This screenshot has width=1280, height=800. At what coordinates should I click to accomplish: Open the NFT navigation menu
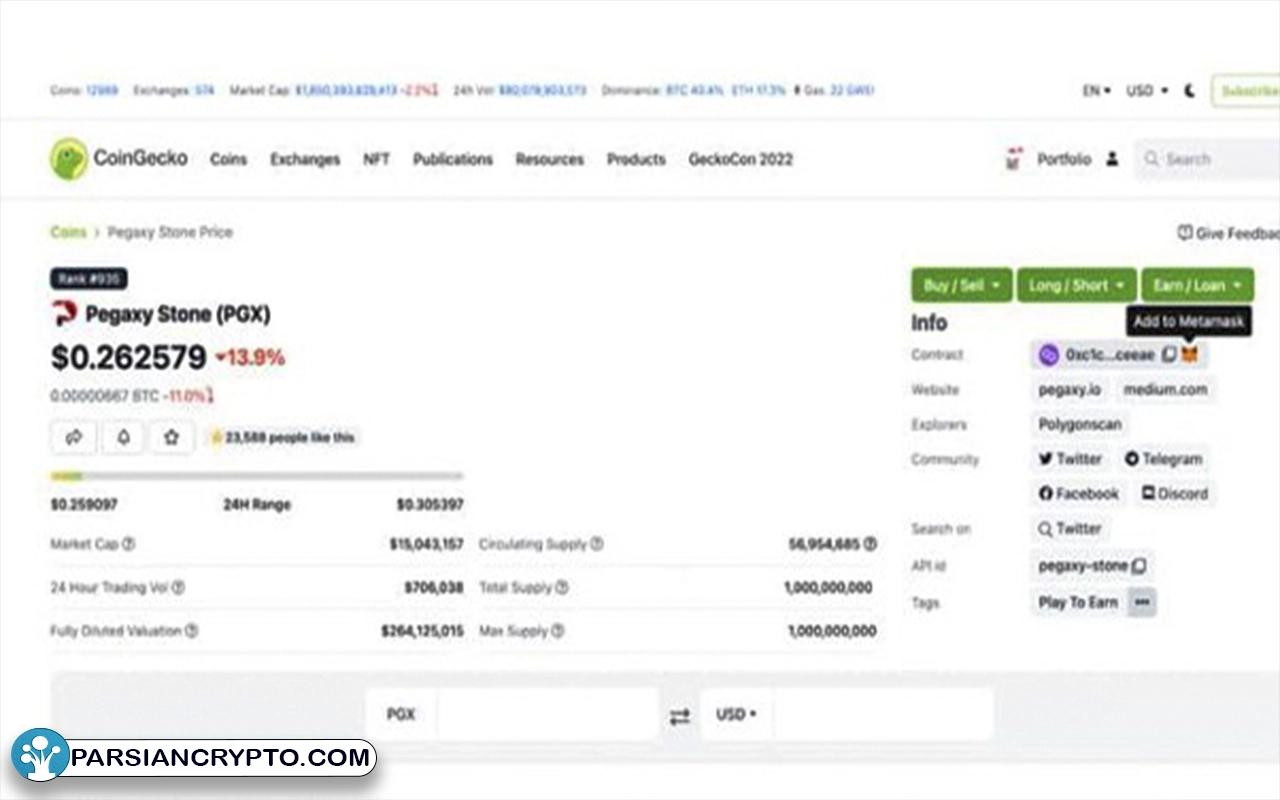pos(376,159)
